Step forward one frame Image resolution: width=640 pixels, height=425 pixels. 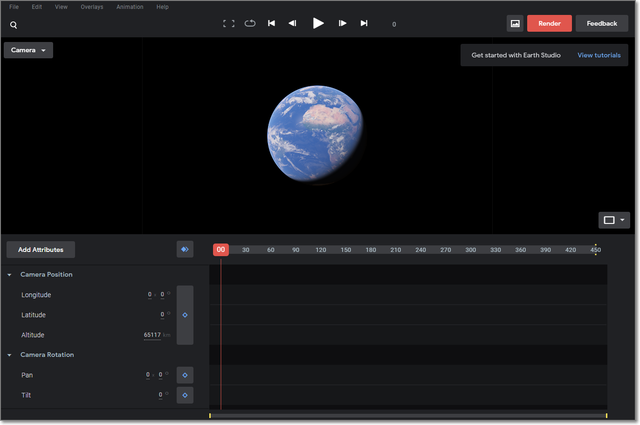coord(342,23)
